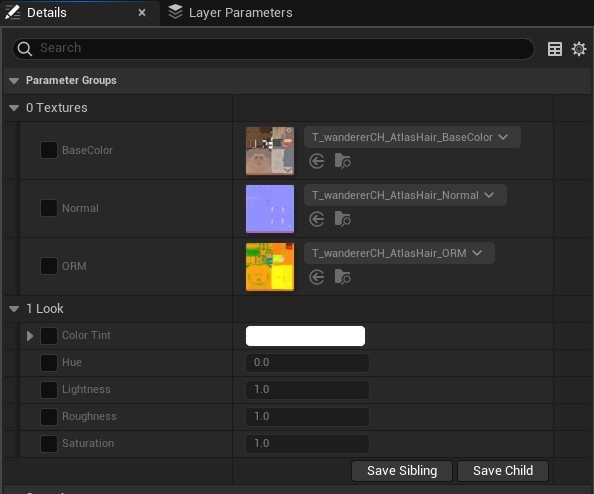Open Details panel settings gear
Viewport: 594px width, 494px height.
point(579,49)
